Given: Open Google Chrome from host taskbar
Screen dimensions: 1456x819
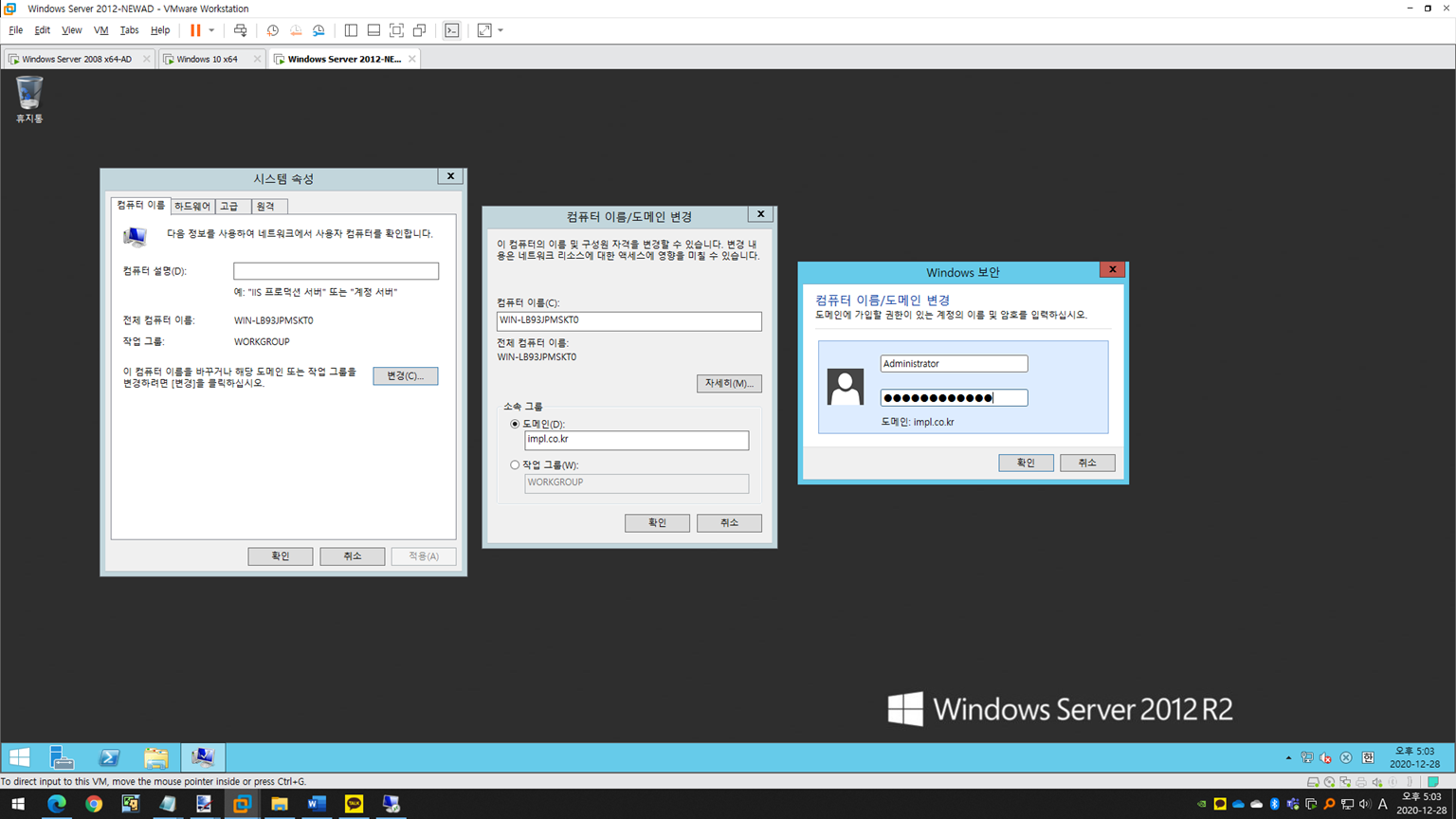Looking at the screenshot, I should click(x=94, y=804).
